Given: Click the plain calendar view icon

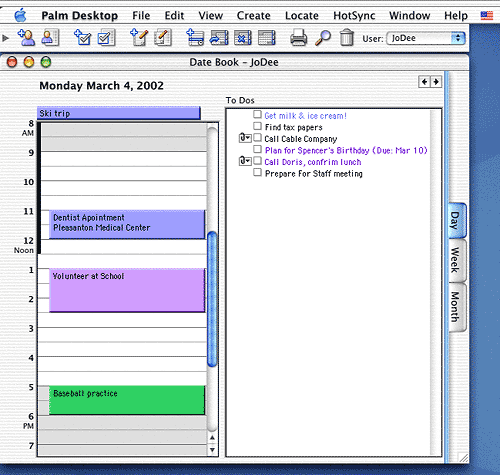Looking at the screenshot, I should tap(267, 38).
